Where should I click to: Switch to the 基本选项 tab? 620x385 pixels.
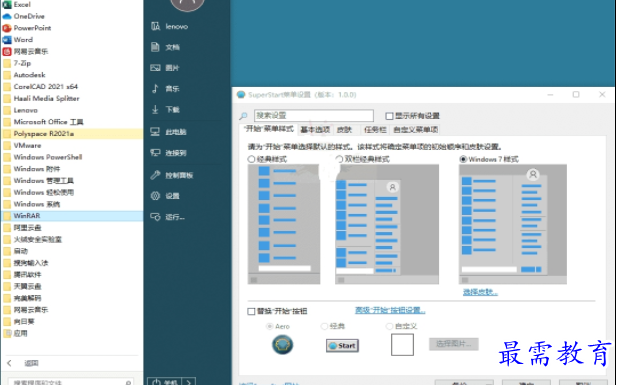click(315, 130)
